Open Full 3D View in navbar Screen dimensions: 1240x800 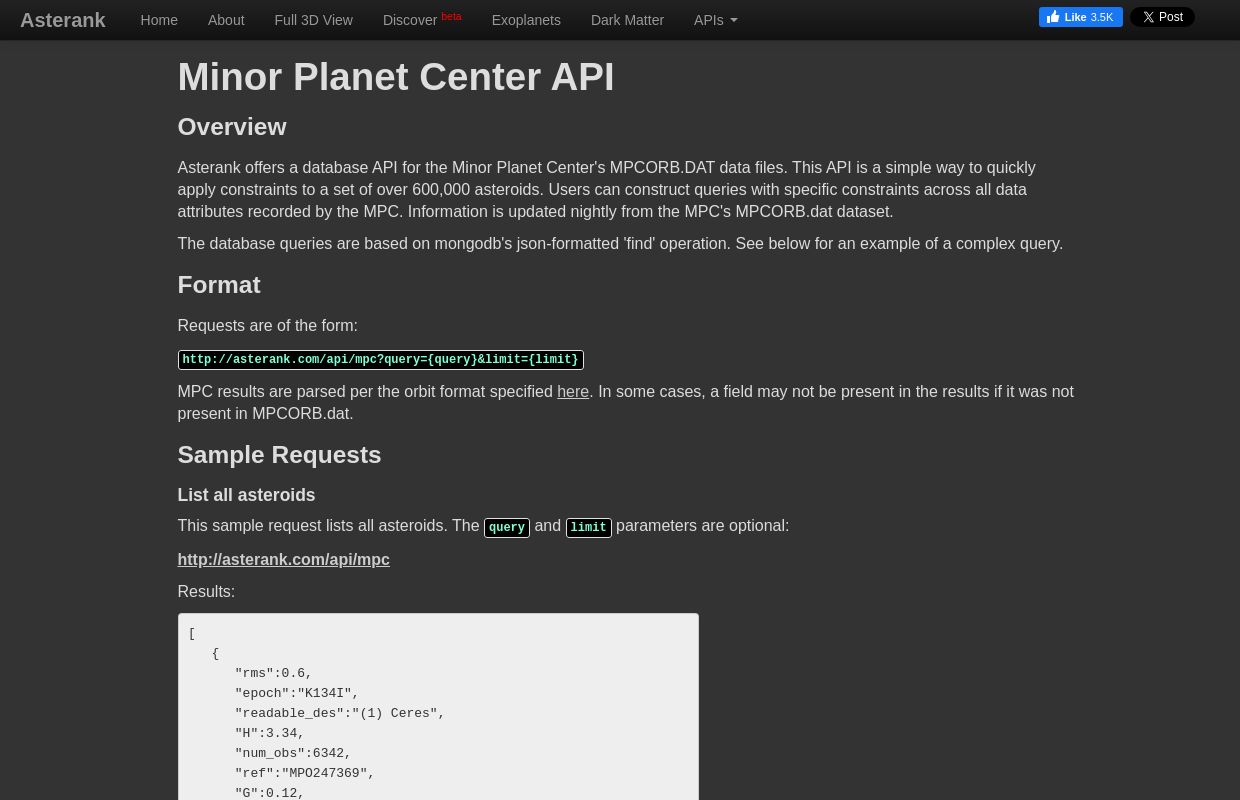(x=313, y=20)
